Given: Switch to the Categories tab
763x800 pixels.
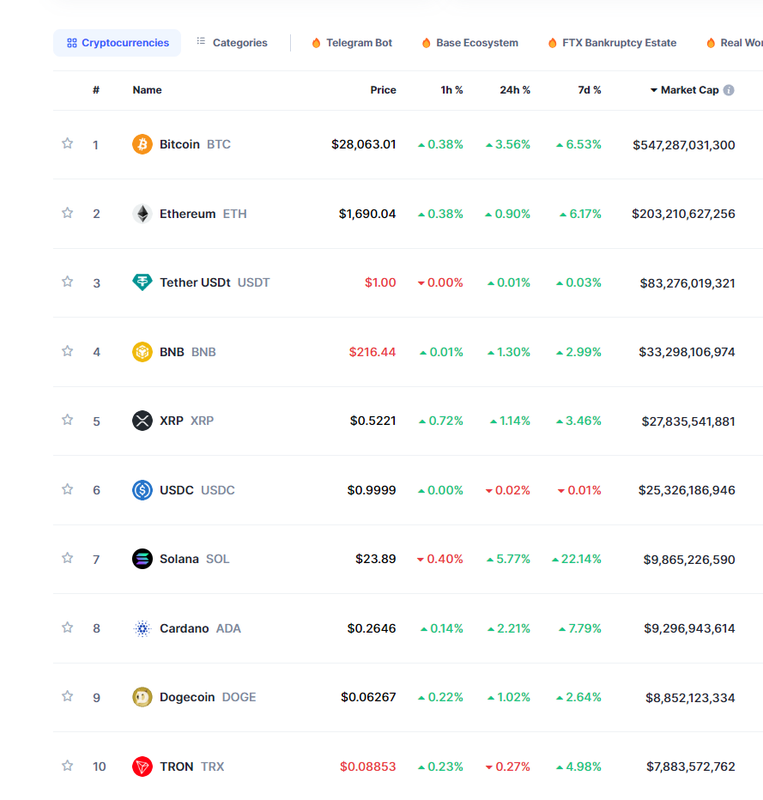Looking at the screenshot, I should (232, 43).
